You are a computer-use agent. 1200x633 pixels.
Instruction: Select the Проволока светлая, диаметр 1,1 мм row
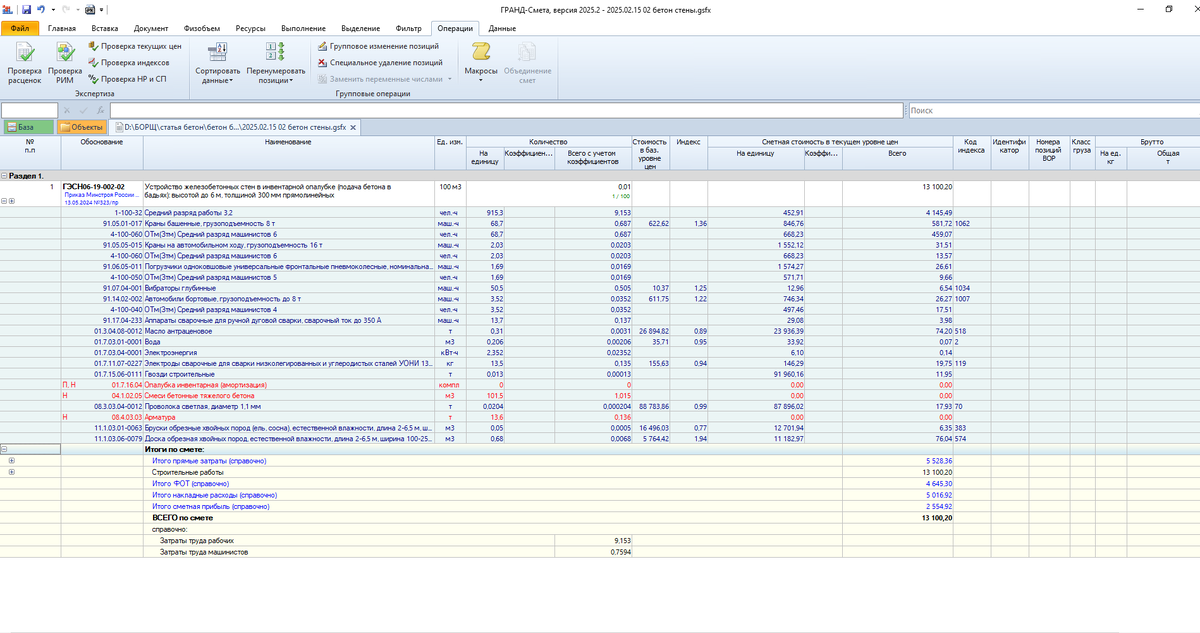(x=600, y=405)
